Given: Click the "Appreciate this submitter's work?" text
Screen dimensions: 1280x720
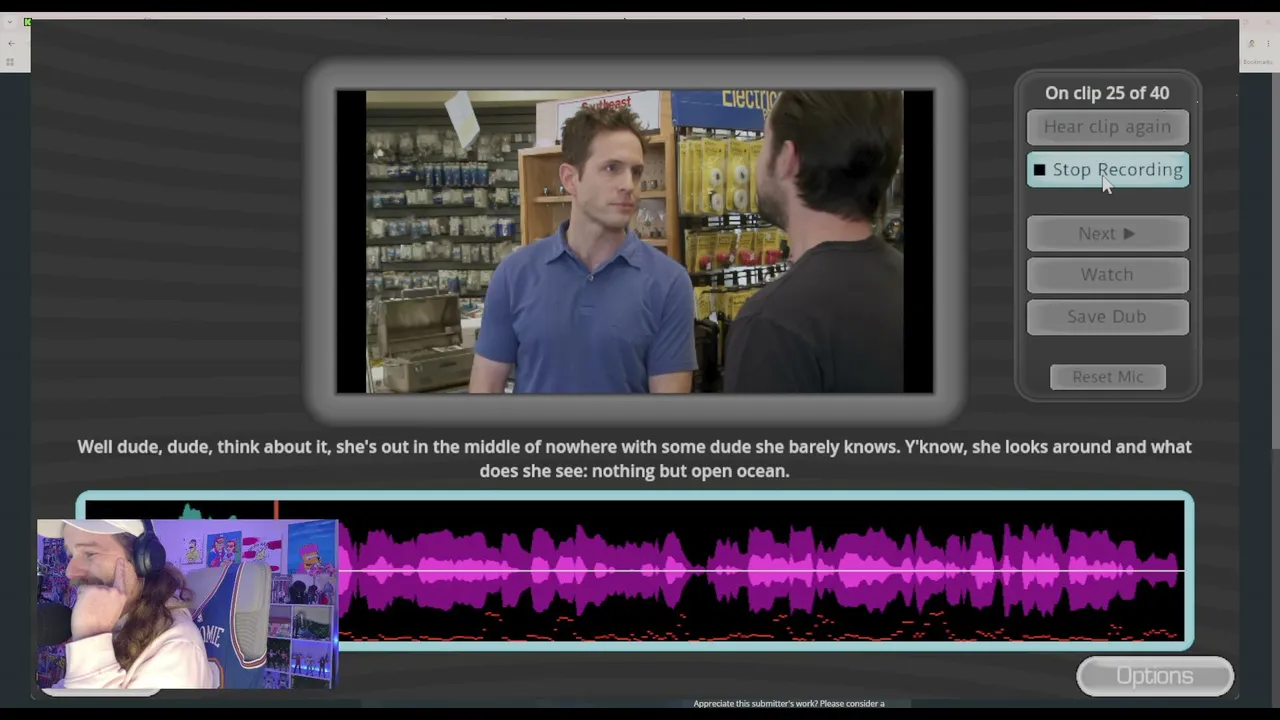Looking at the screenshot, I should tap(789, 704).
